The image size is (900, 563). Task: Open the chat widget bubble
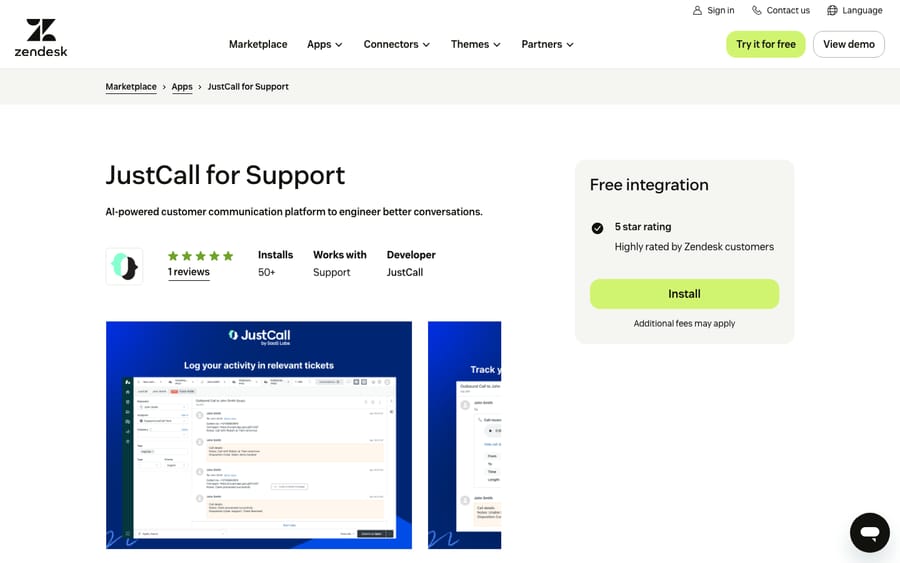click(x=870, y=533)
